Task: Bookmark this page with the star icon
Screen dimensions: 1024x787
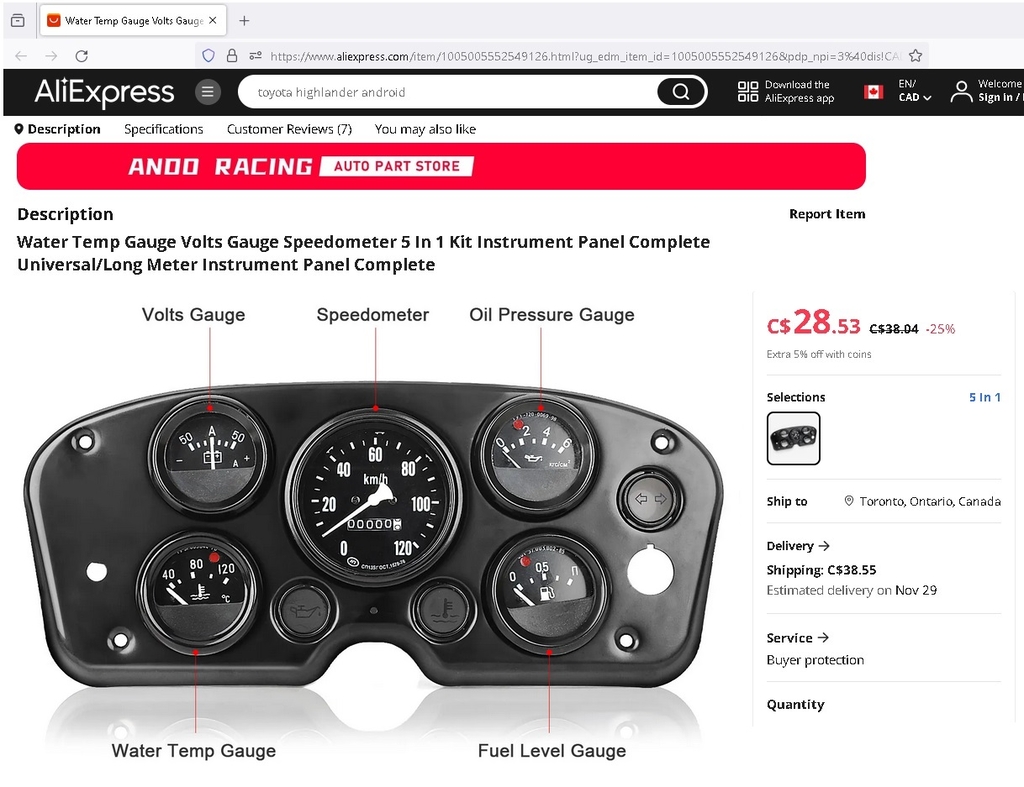Action: point(916,56)
